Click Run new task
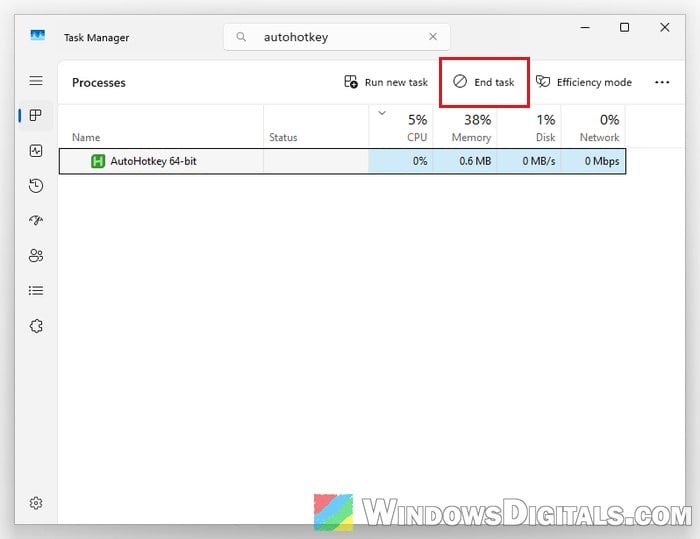The height and width of the screenshot is (539, 700). (386, 82)
